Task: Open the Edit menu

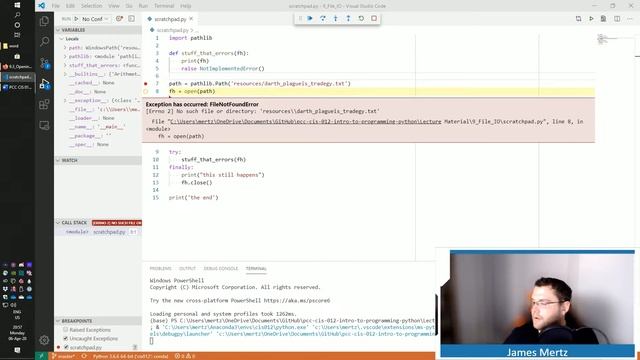Action: 70,6
